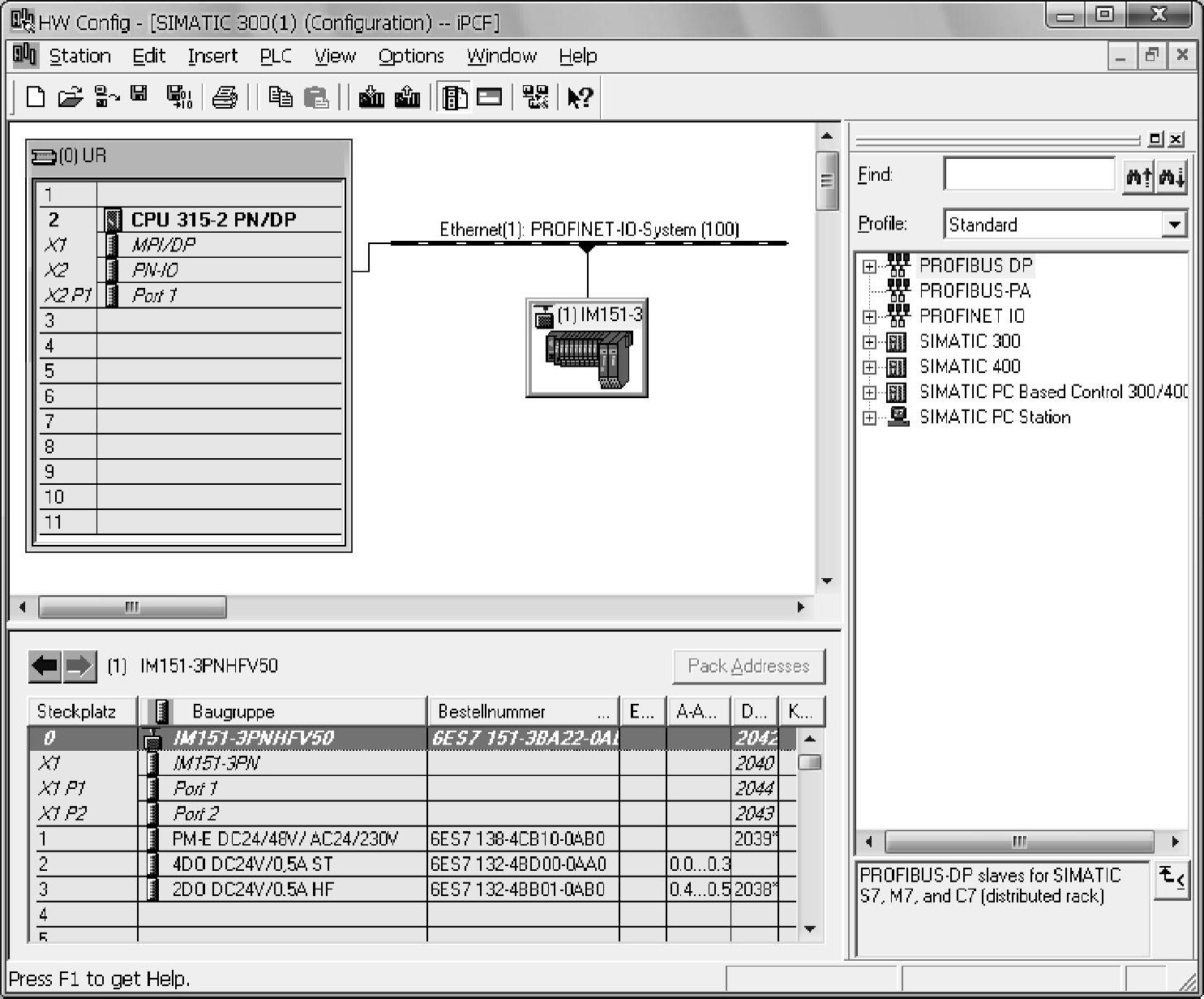Click the module table's scroll down arrow
The image size is (1204, 999).
[809, 929]
